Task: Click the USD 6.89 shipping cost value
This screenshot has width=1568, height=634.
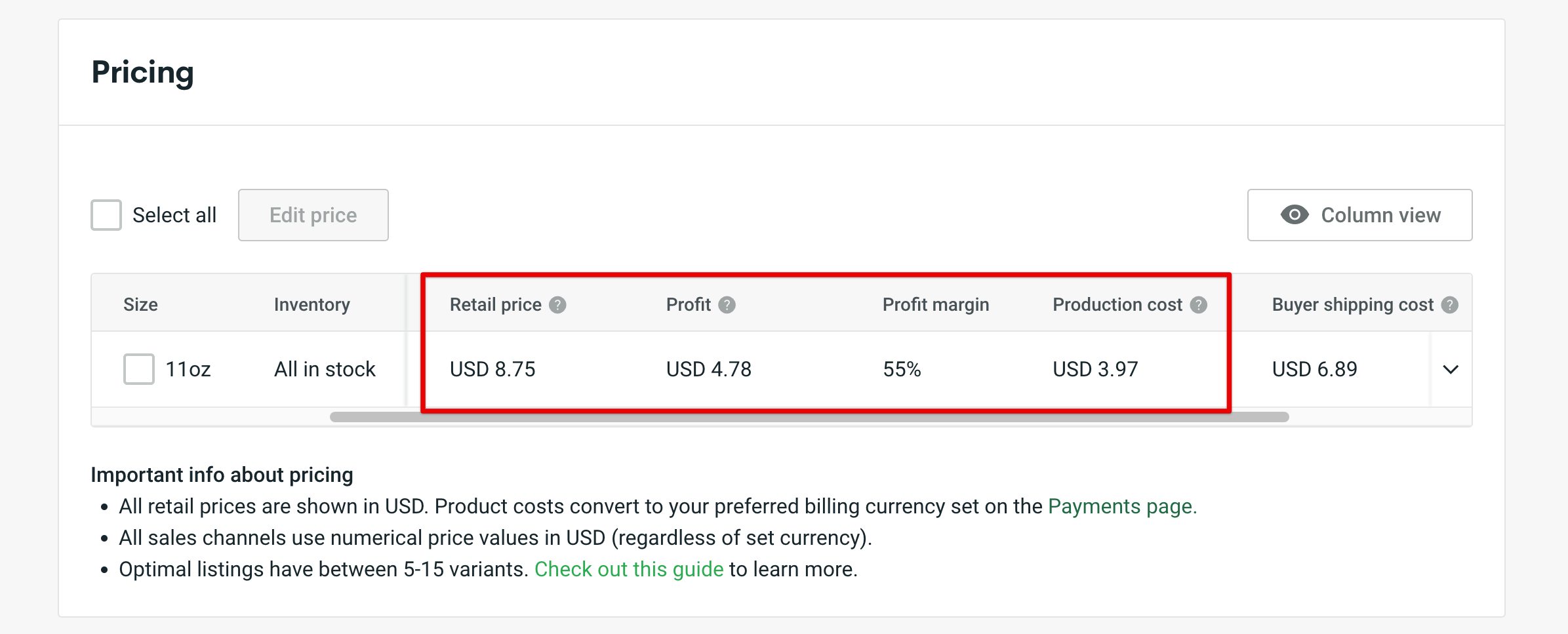Action: 1314,368
